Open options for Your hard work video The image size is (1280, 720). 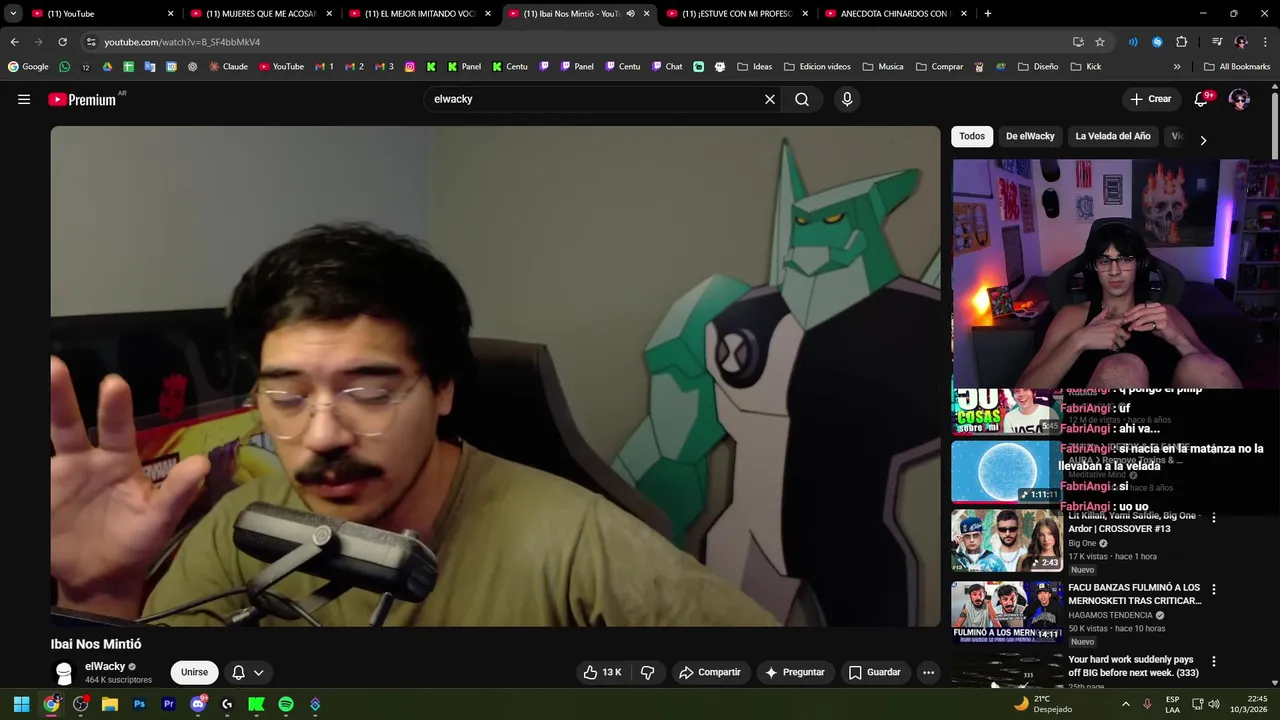[1214, 662]
